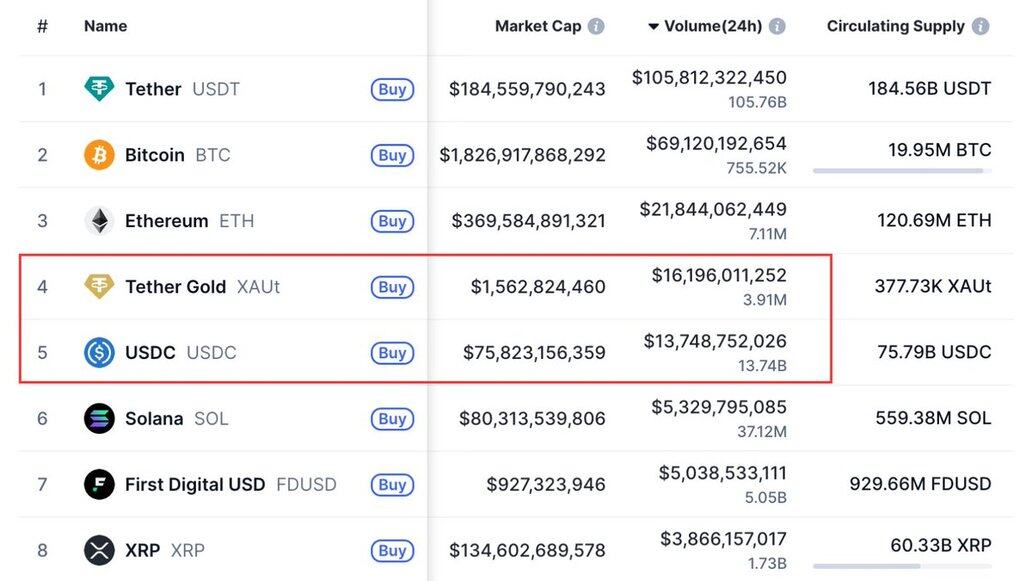Open the Market Cap info tooltip icon
This screenshot has width=1032, height=581.
click(x=596, y=27)
